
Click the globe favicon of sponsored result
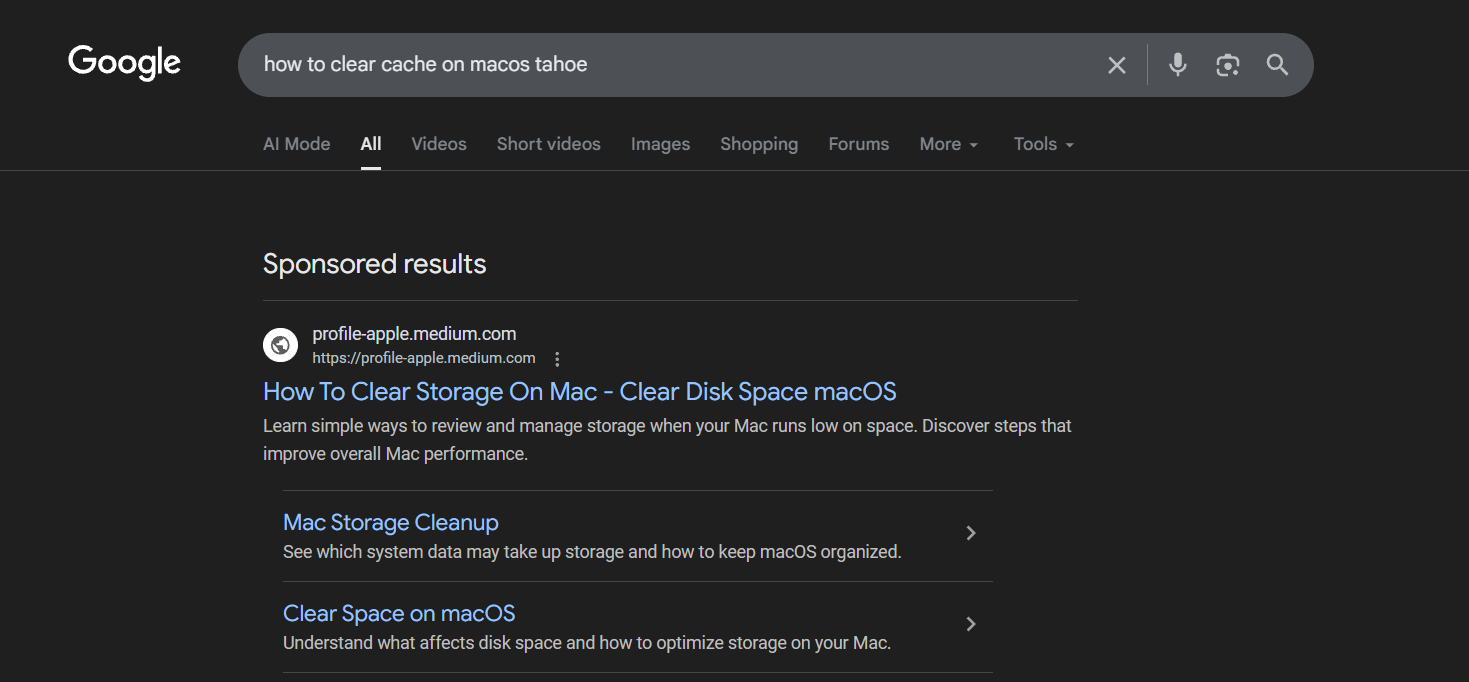click(280, 345)
